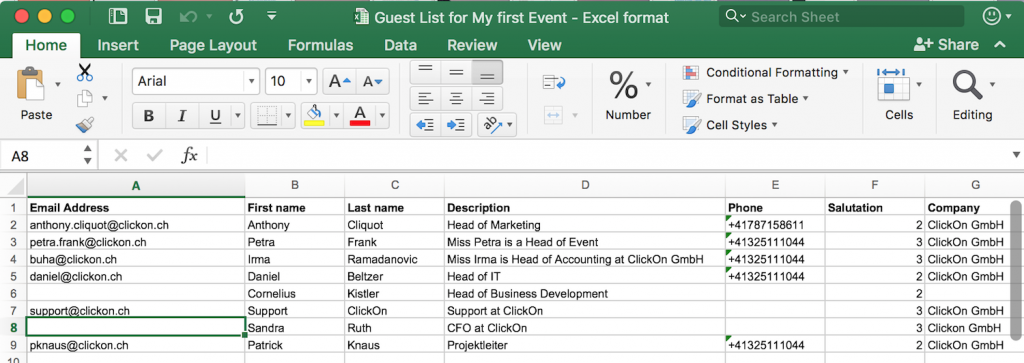Select cell containing anthony.cliquot@clickon.ch
This screenshot has width=1024, height=363.
click(x=136, y=225)
